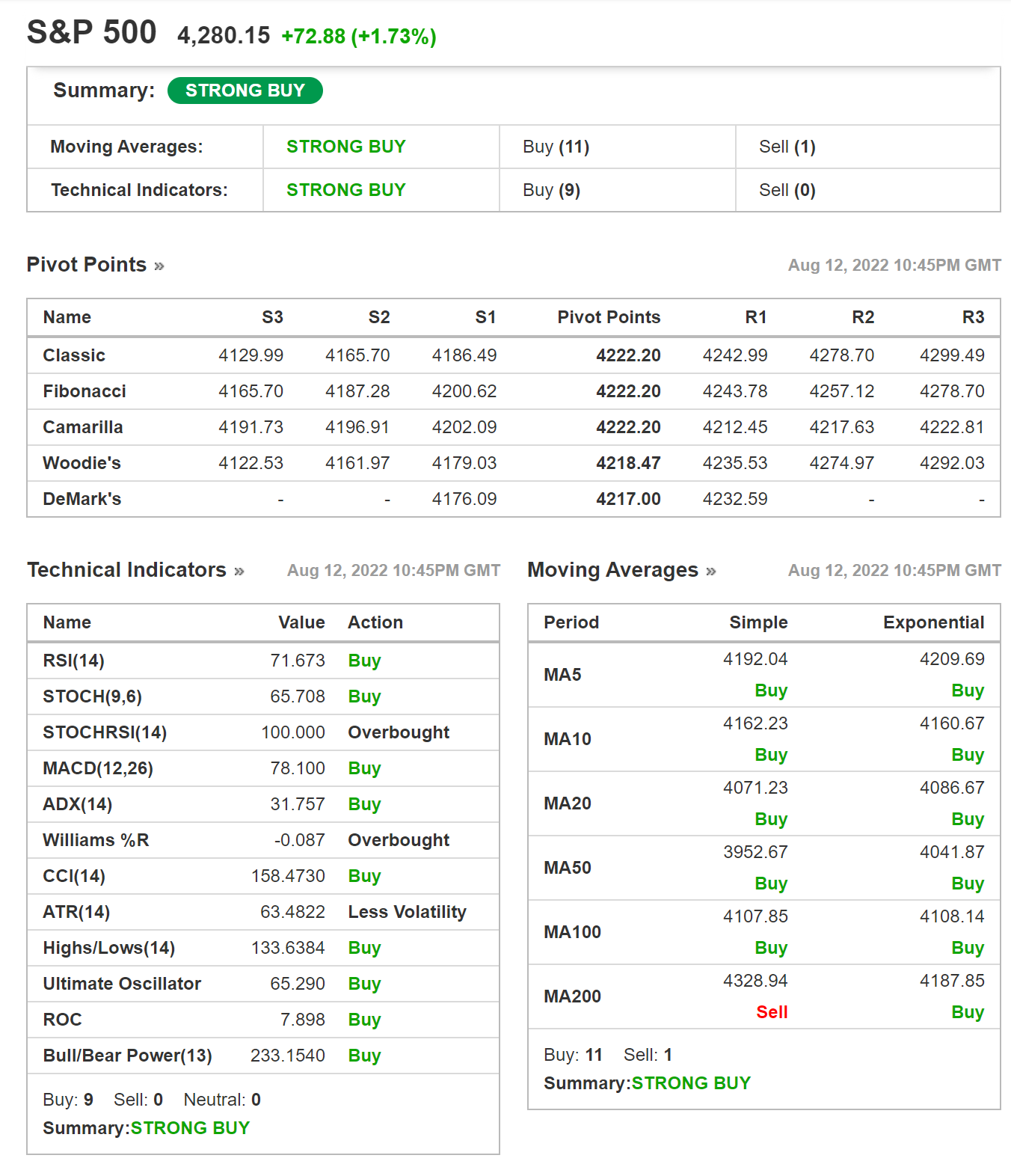Click the MA50 period label
1011x1176 pixels.
pos(567,868)
